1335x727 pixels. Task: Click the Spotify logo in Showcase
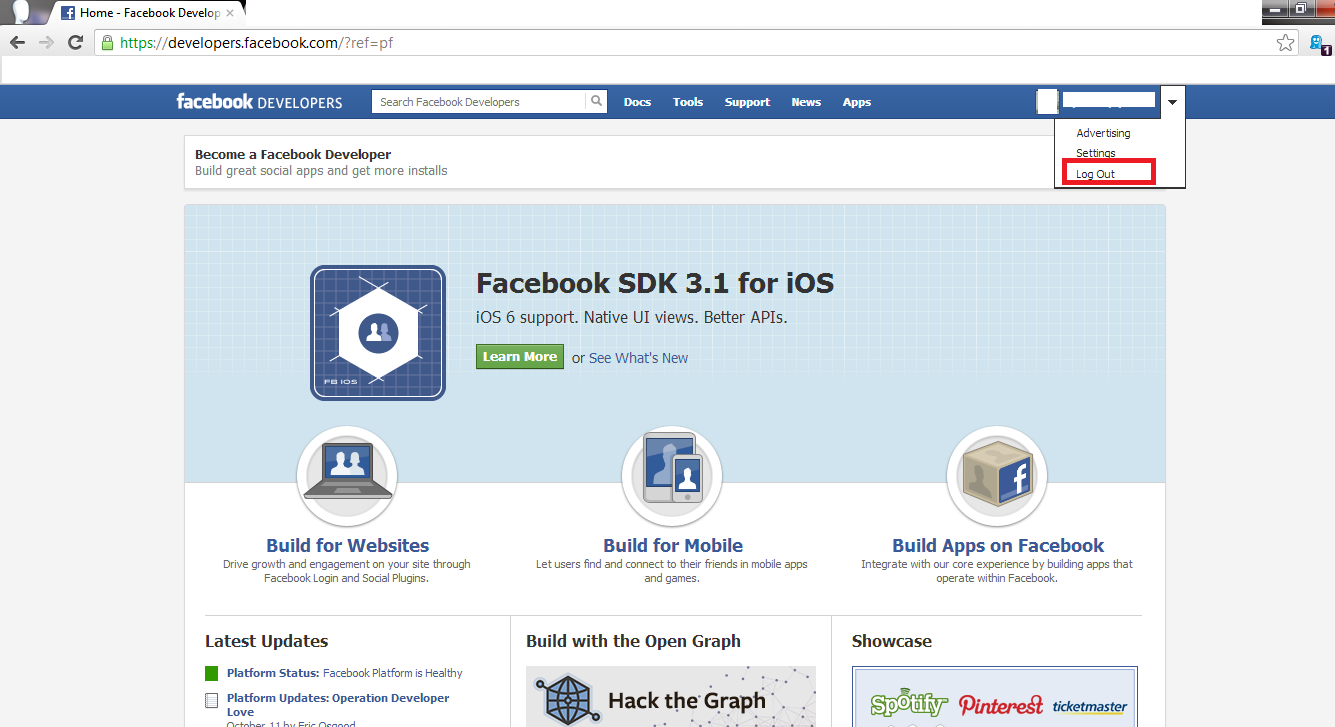click(908, 704)
